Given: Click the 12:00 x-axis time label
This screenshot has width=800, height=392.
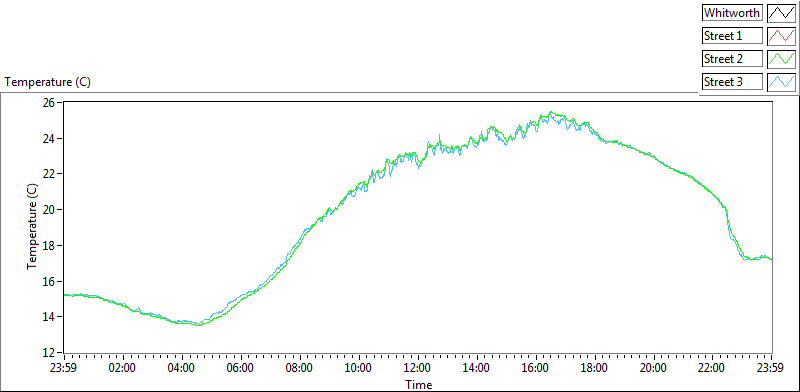Looking at the screenshot, I should pos(418,369).
